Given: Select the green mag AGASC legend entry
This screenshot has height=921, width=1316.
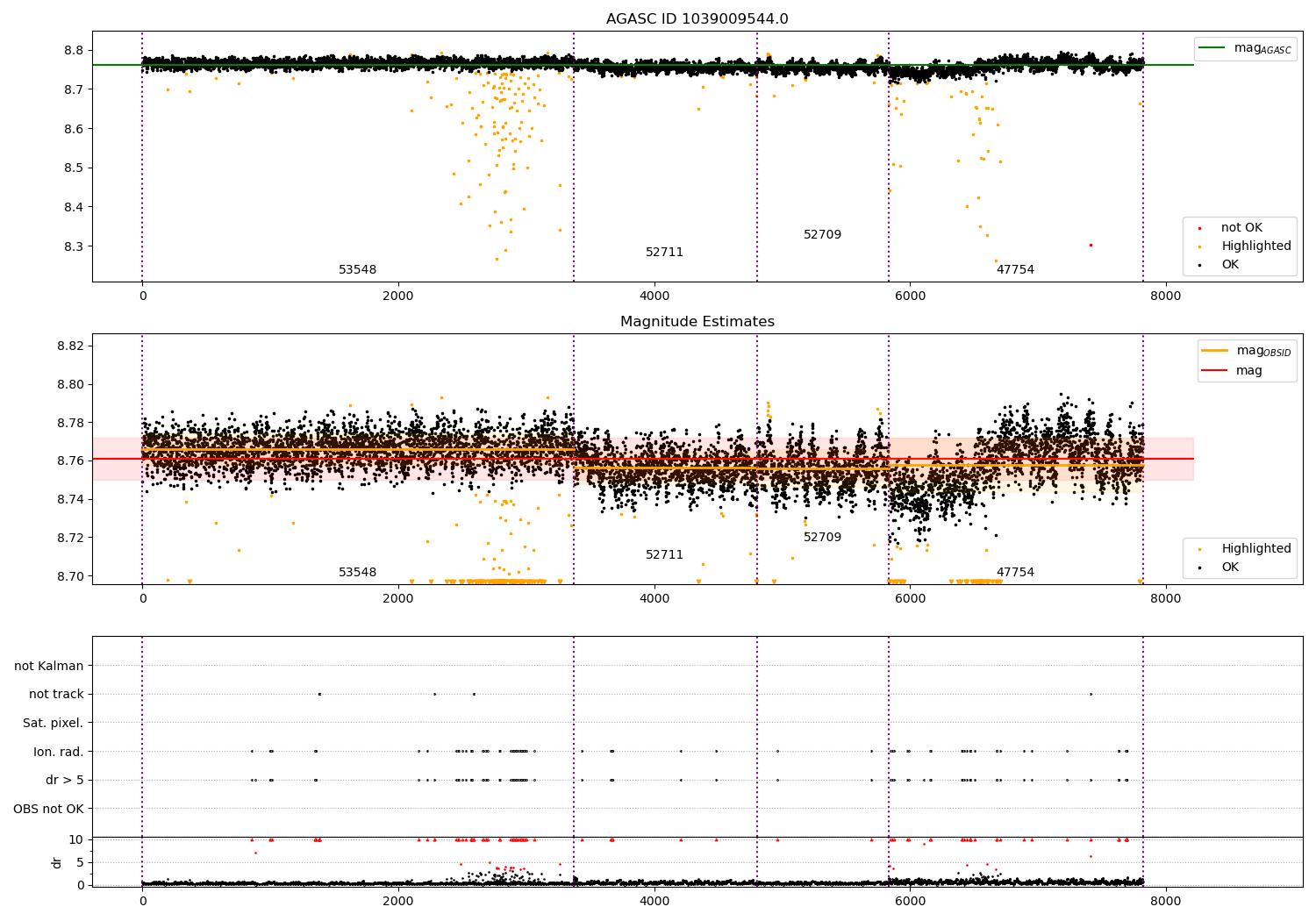Looking at the screenshot, I should [x=1245, y=48].
